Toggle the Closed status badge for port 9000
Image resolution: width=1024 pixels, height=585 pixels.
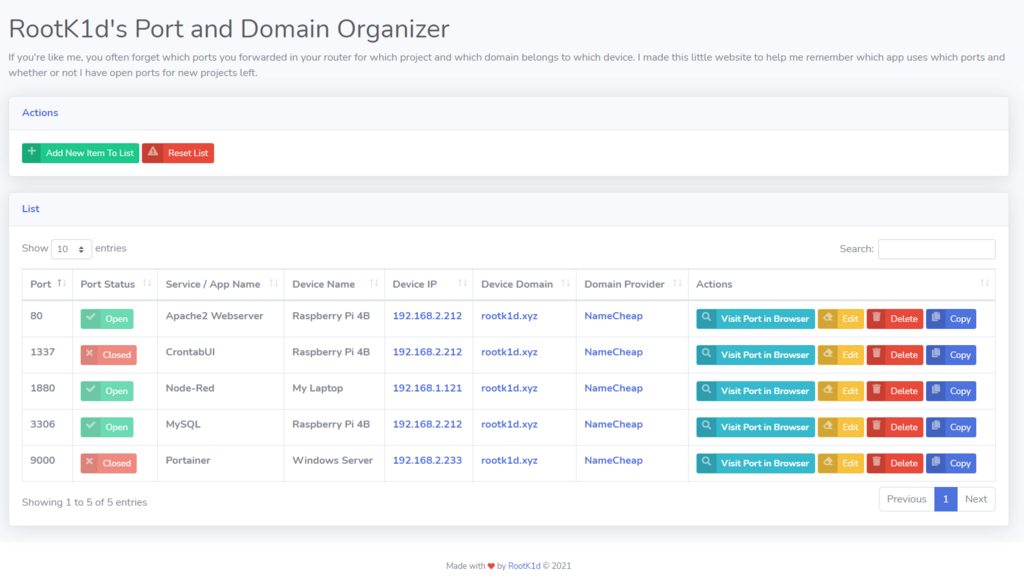pos(108,463)
